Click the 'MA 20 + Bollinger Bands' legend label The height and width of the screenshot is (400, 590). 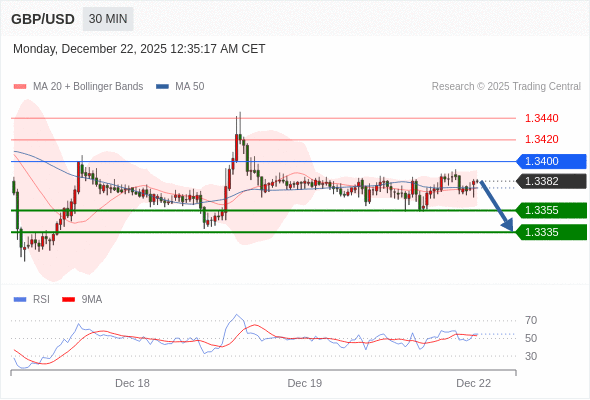click(x=88, y=87)
